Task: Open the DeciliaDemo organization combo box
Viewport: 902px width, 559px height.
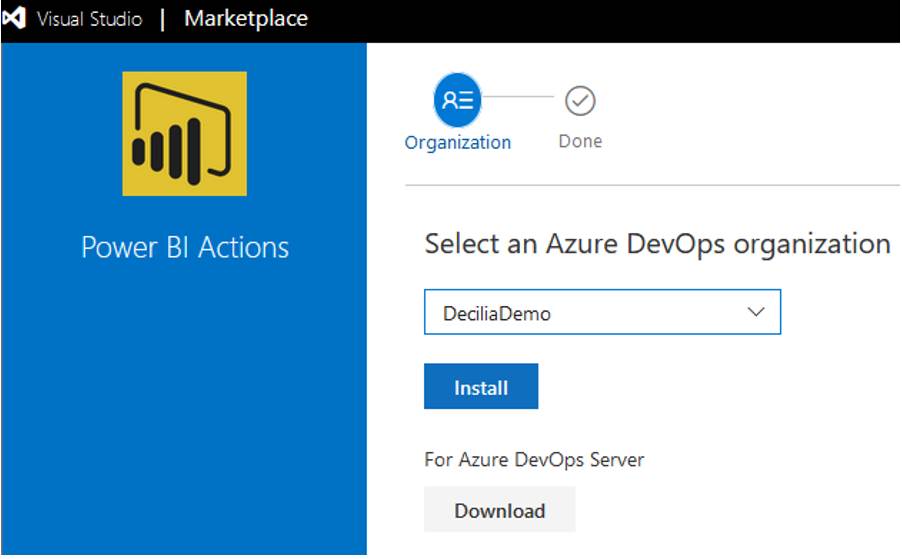Action: (x=602, y=312)
